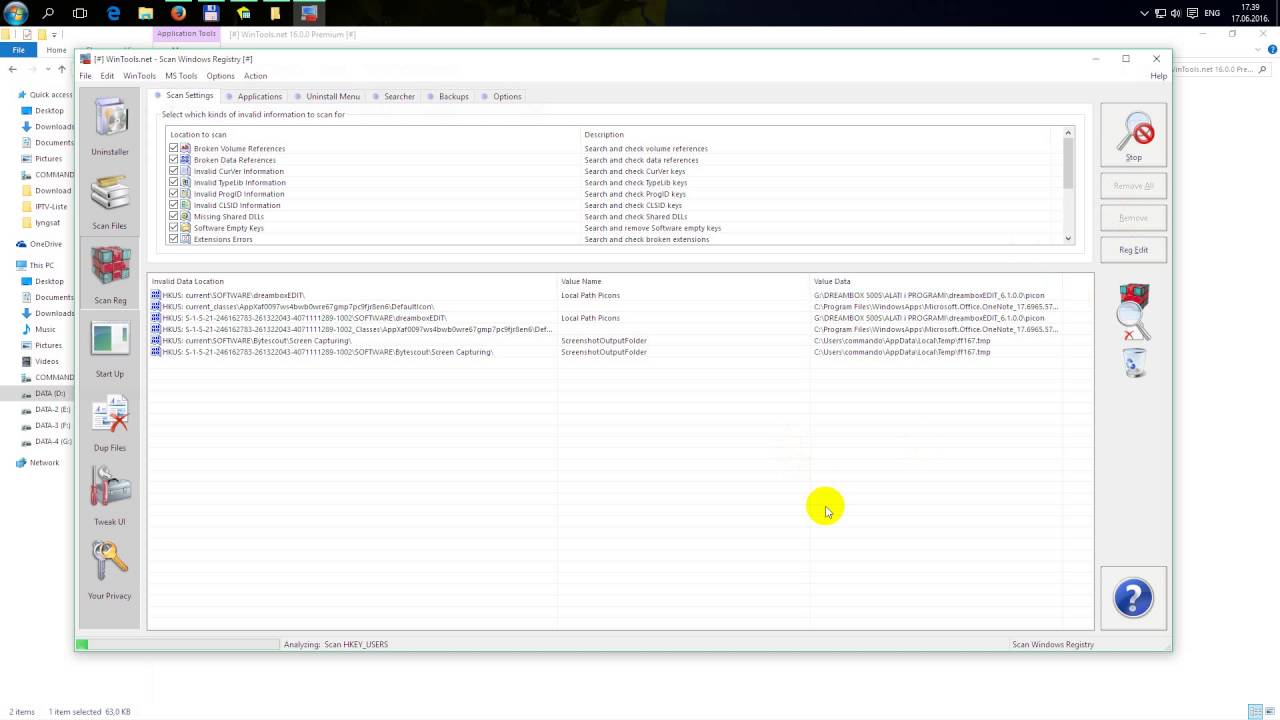This screenshot has width=1280, height=720.
Task: Open the WinTools menu
Action: 139,76
